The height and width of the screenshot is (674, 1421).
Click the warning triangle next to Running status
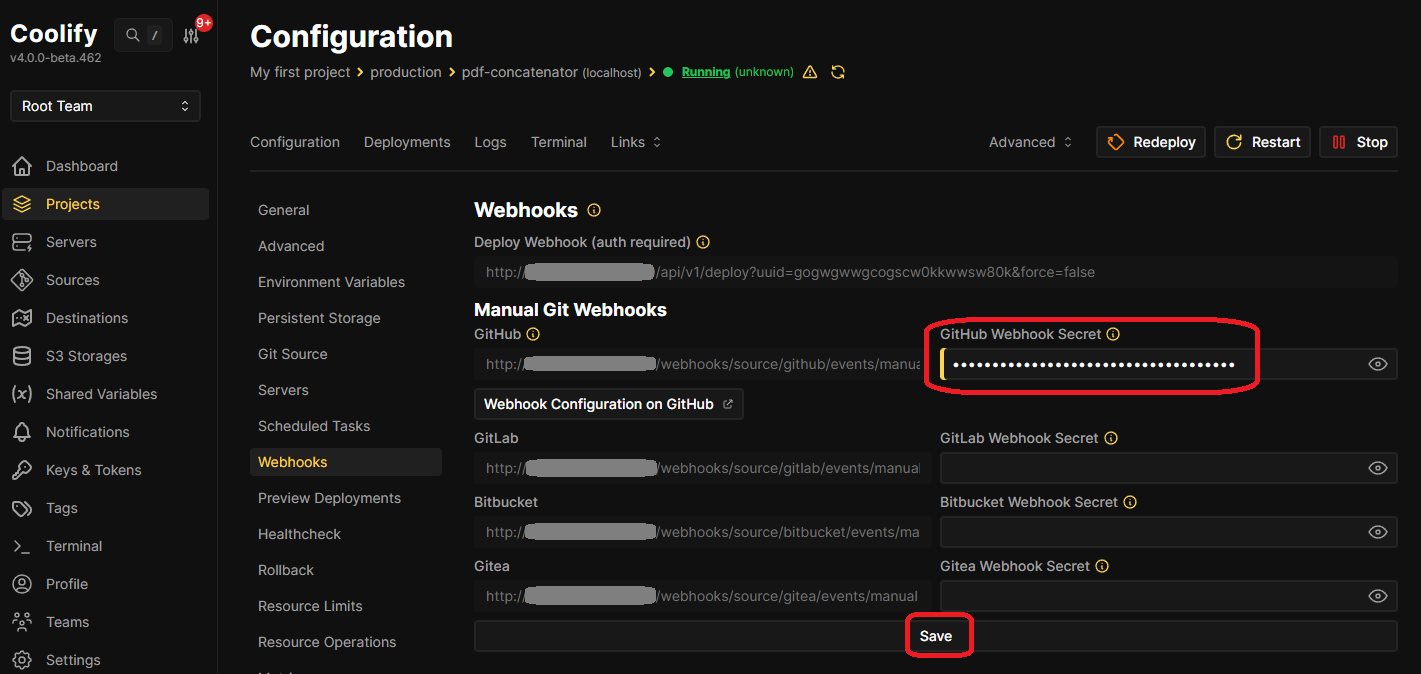pyautogui.click(x=810, y=72)
